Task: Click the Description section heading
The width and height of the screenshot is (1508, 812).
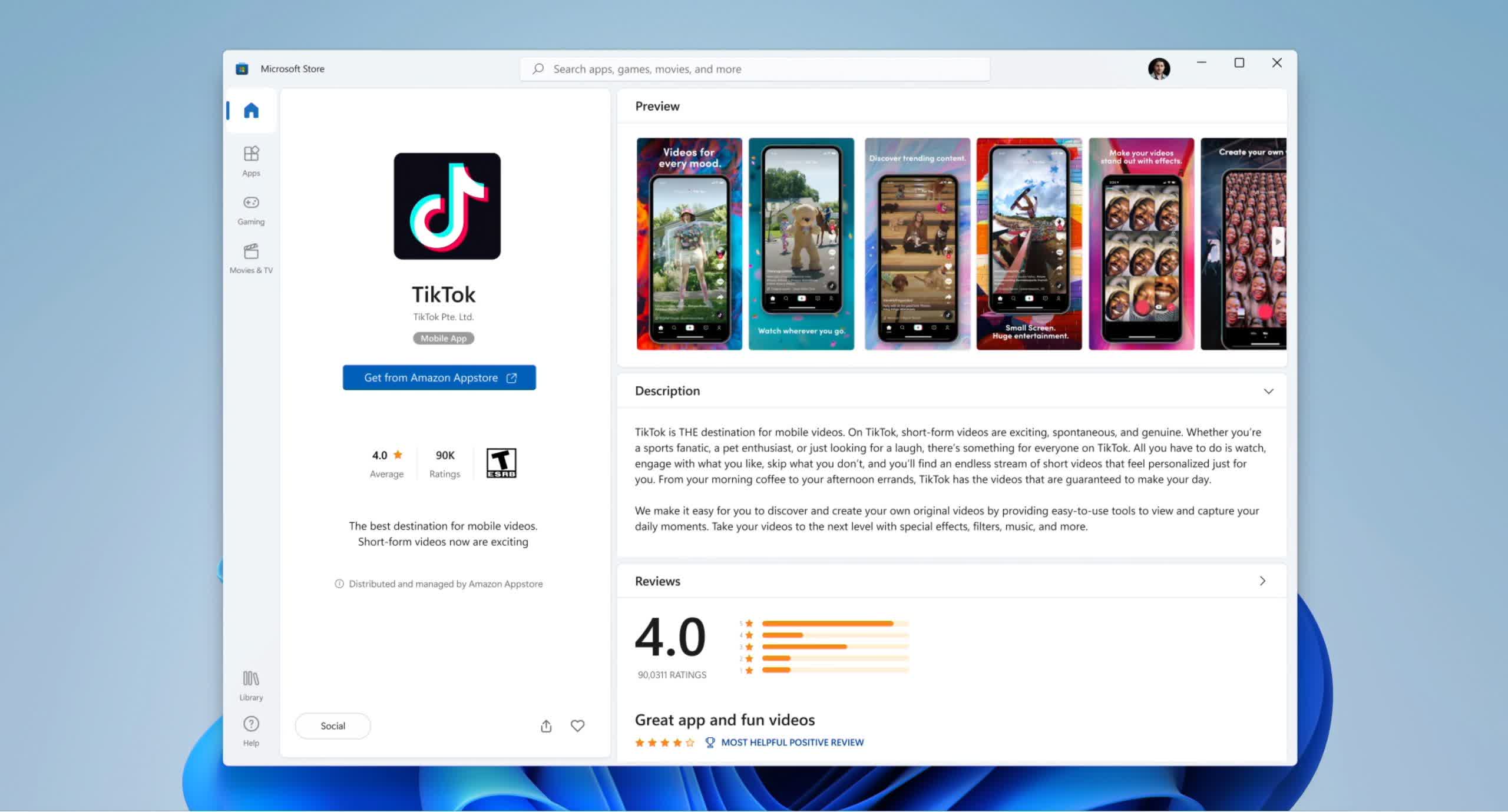Action: click(x=667, y=391)
